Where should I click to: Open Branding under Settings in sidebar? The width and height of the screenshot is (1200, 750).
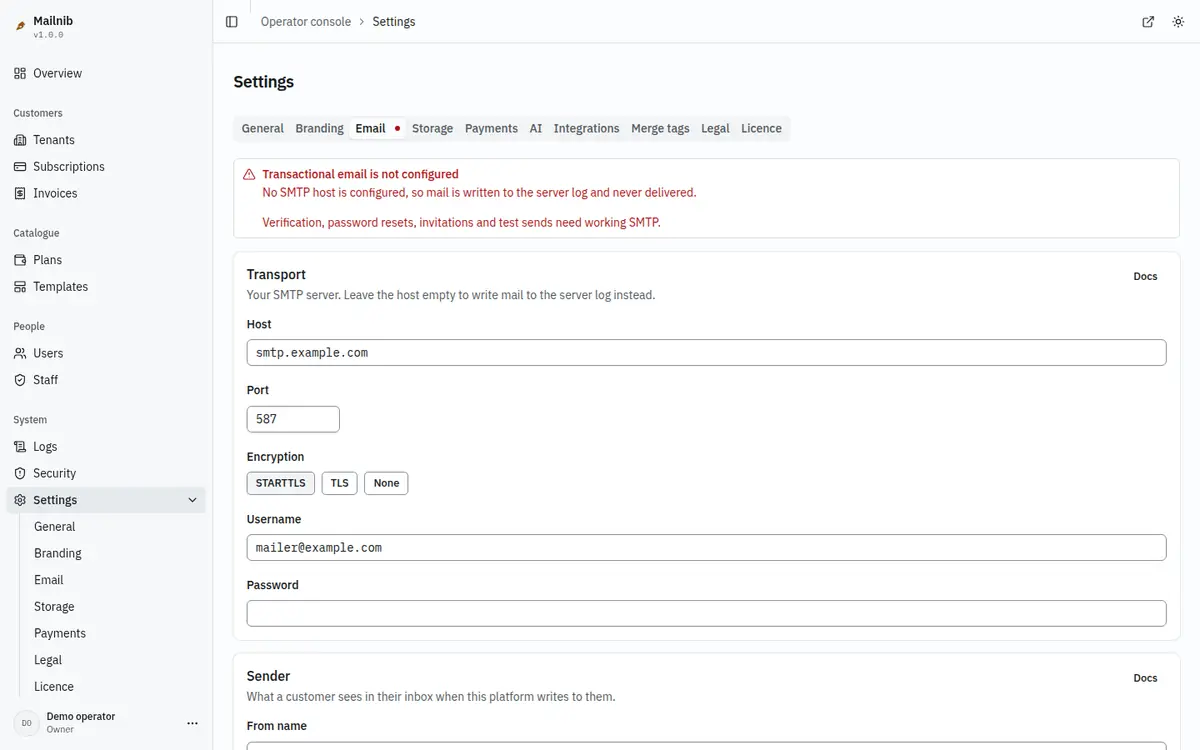tap(116, 553)
